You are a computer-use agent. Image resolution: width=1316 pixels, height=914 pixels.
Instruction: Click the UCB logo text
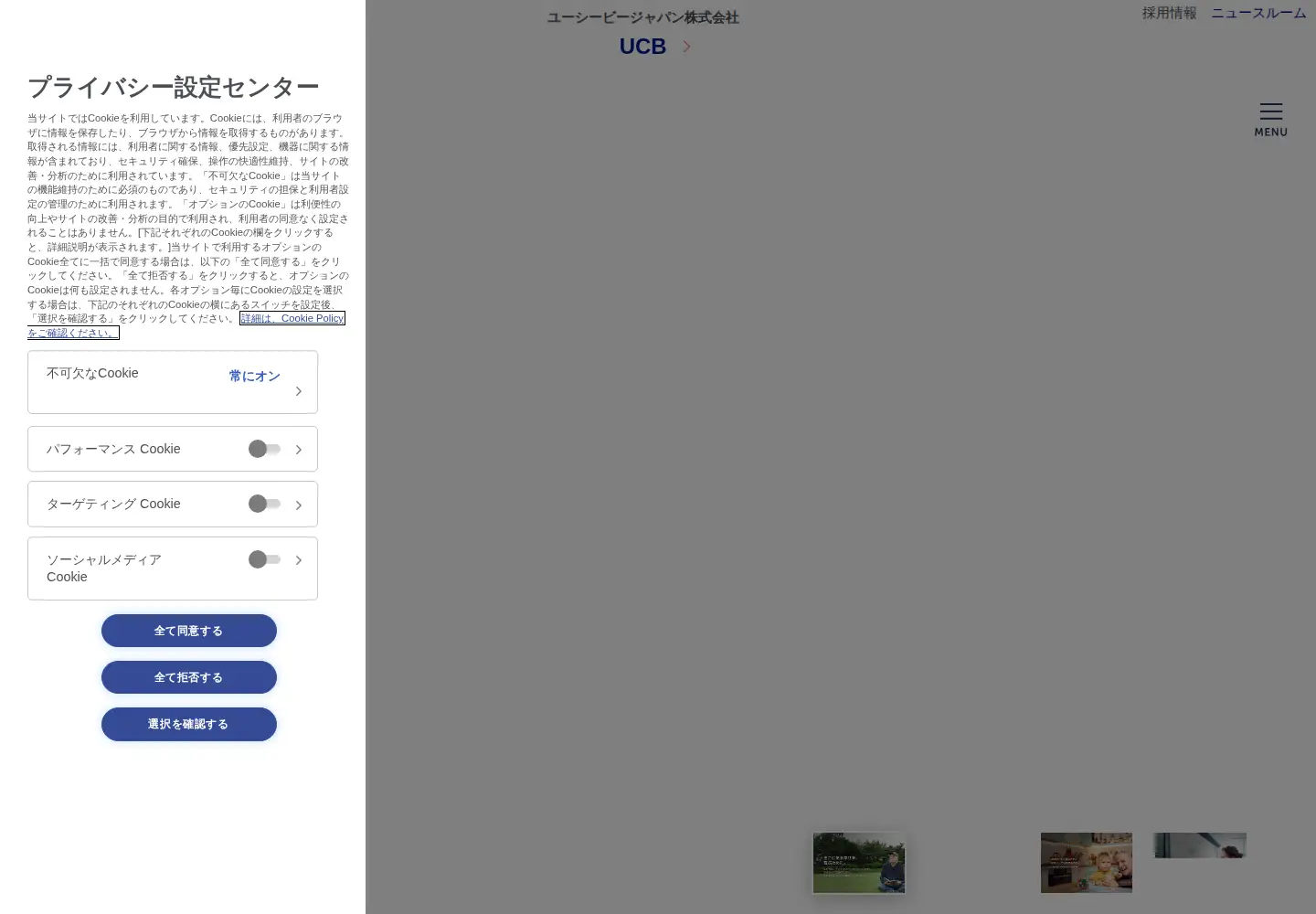(642, 47)
